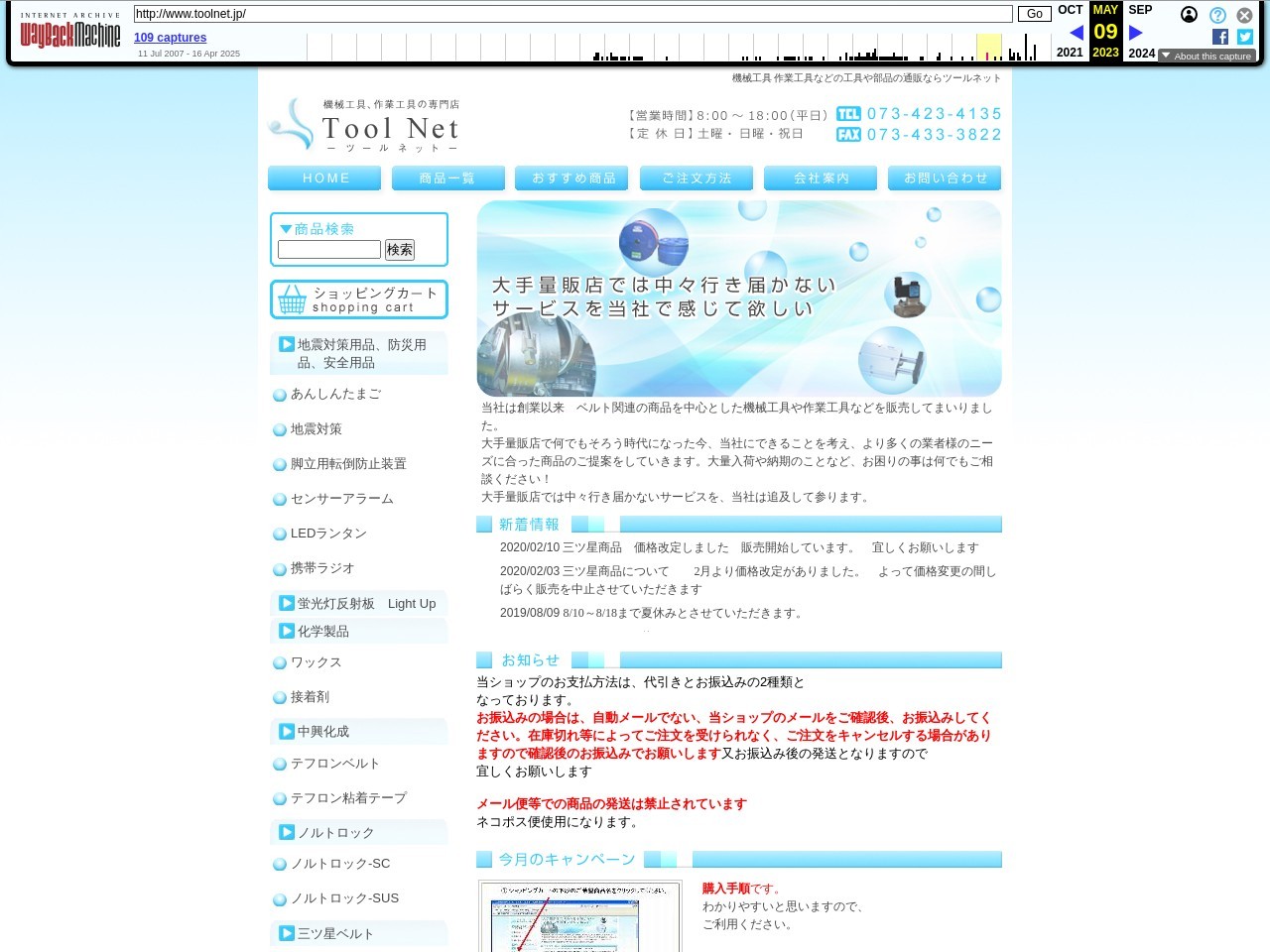This screenshot has height=952, width=1270.
Task: Close the Wayback toolbar
Action: 1244,15
